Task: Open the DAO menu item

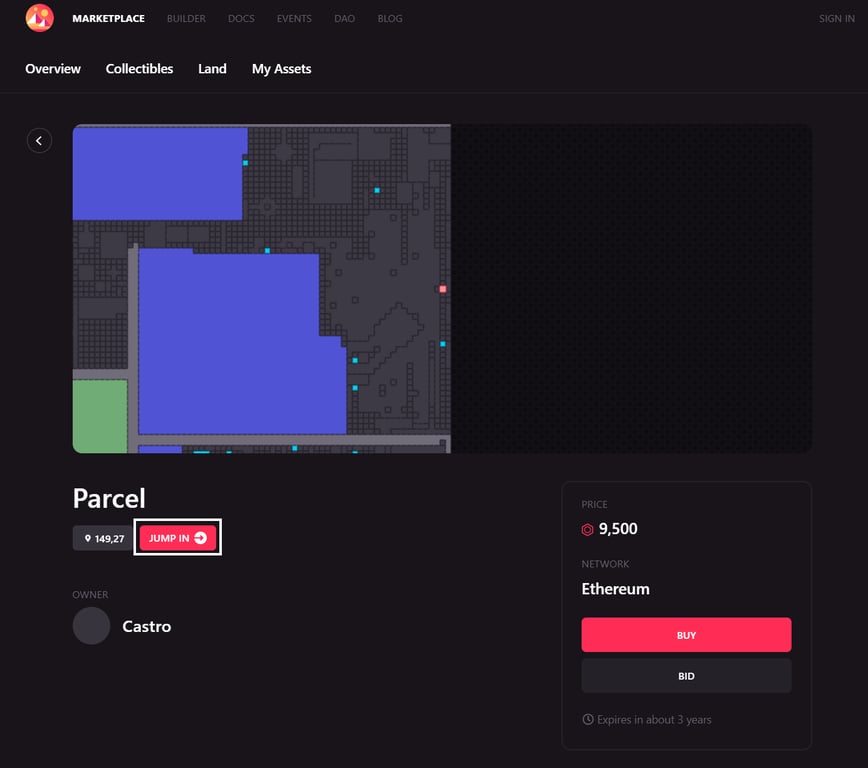Action: coord(344,18)
